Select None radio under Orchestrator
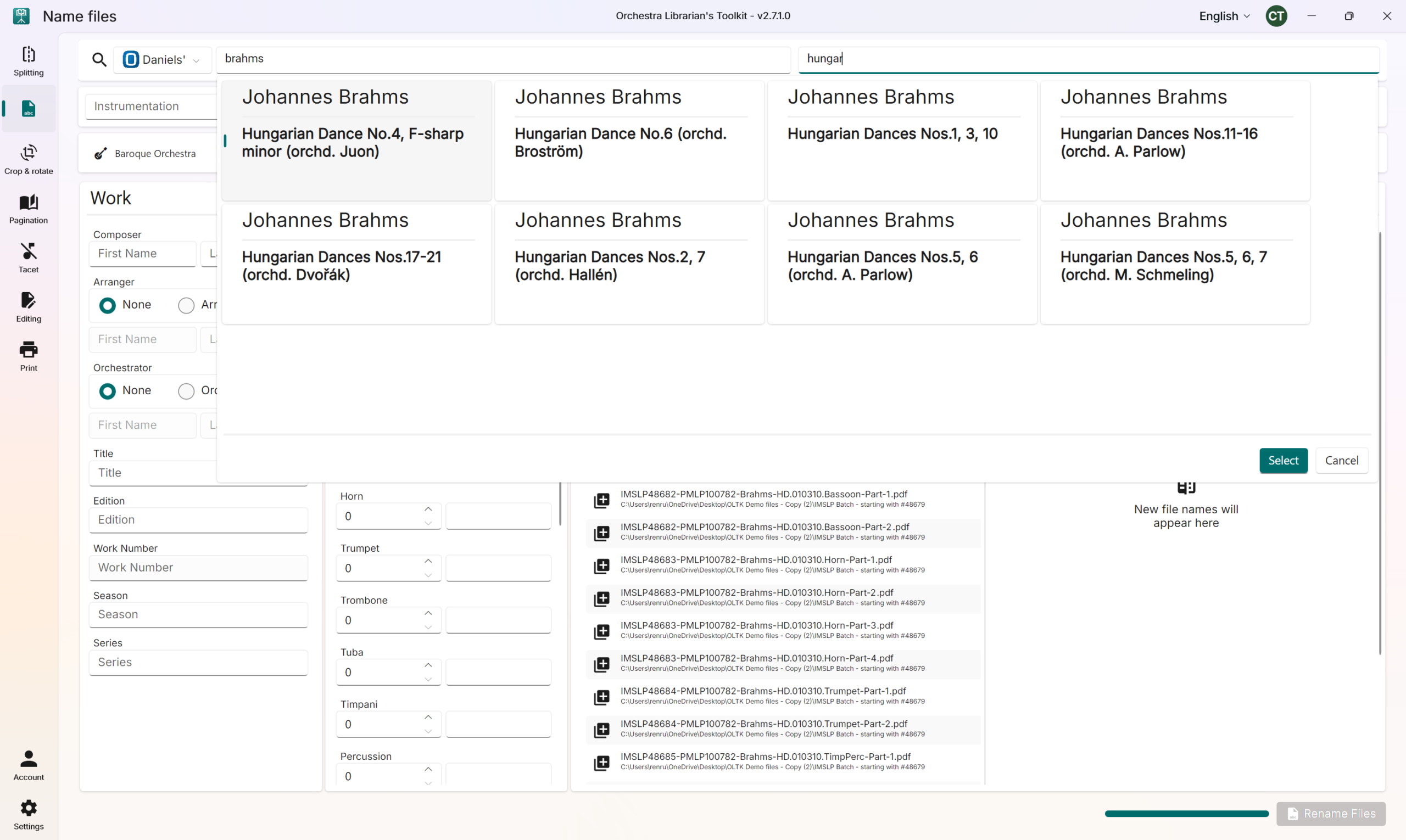 [x=107, y=390]
